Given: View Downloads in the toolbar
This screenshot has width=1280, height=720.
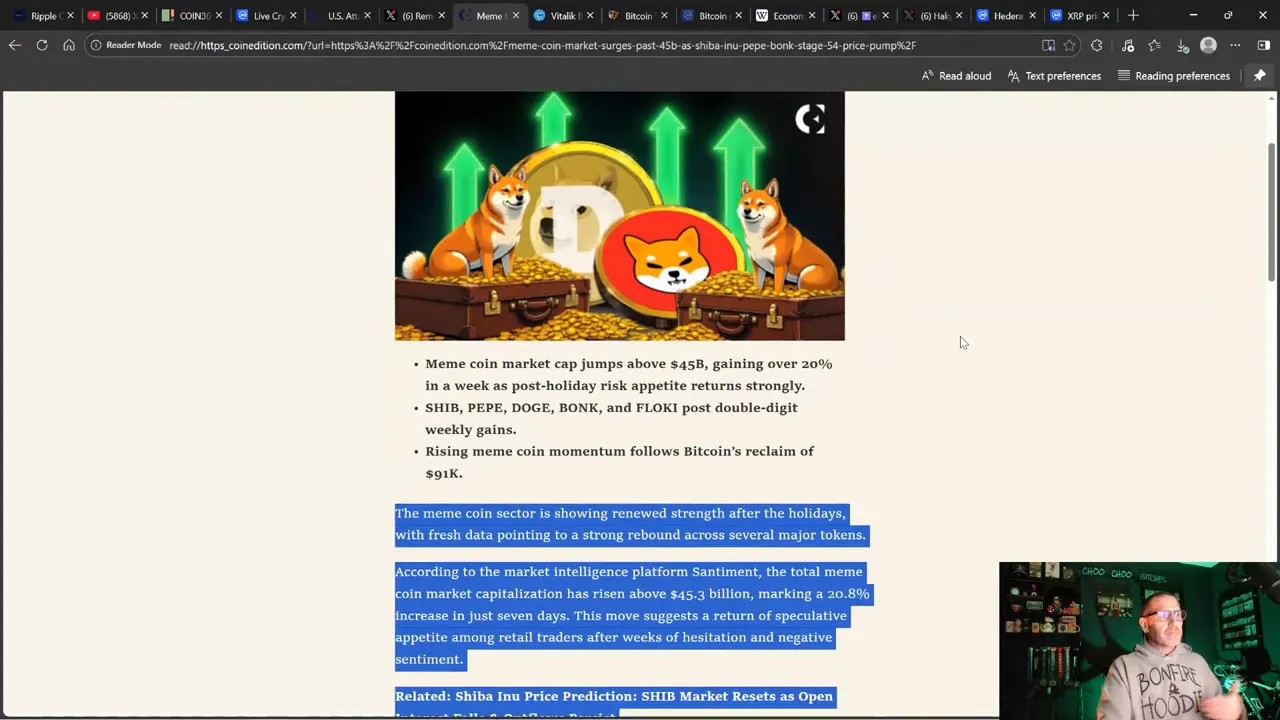Looking at the screenshot, I should [1183, 45].
